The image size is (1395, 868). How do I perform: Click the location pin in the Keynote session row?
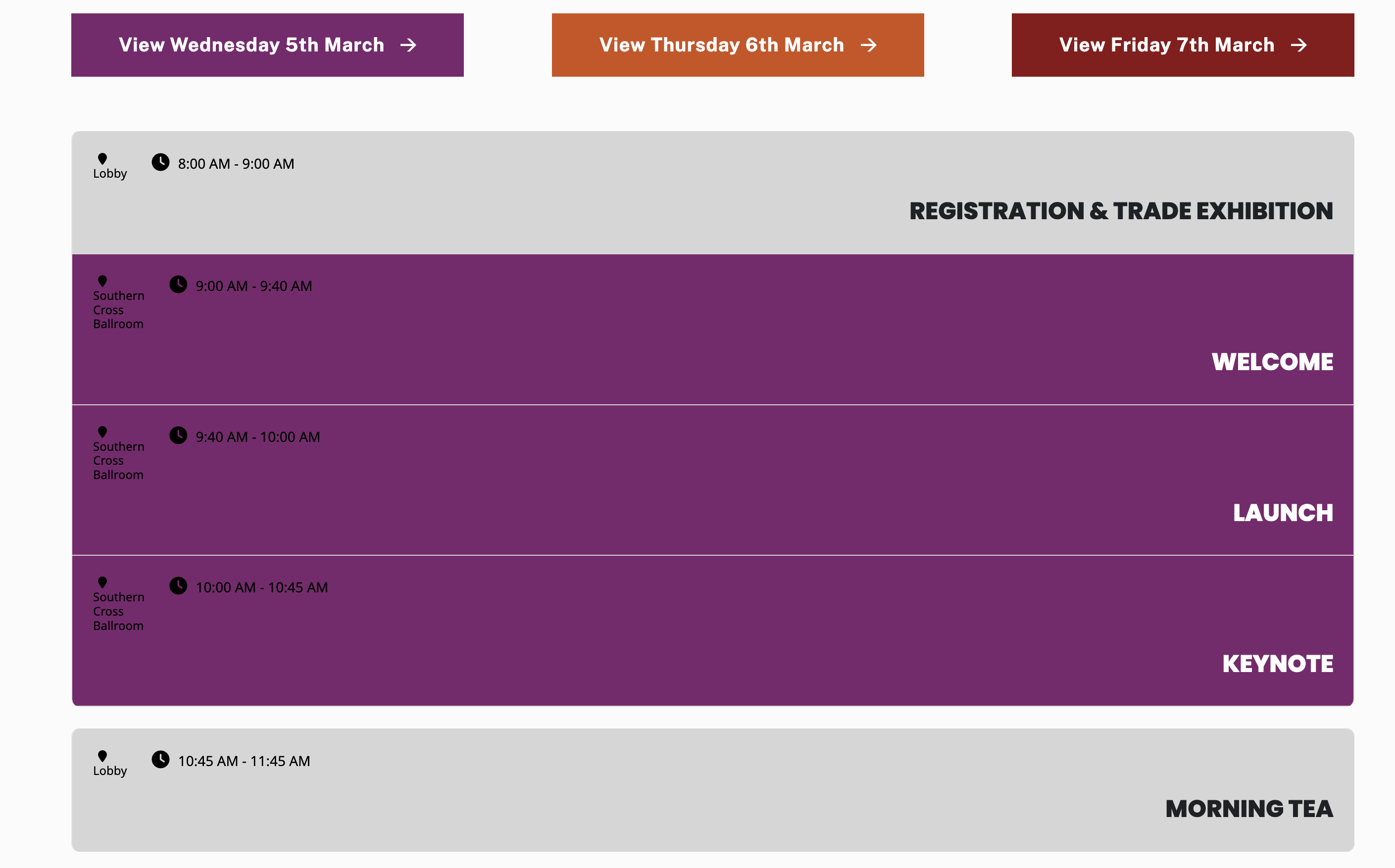tap(102, 582)
